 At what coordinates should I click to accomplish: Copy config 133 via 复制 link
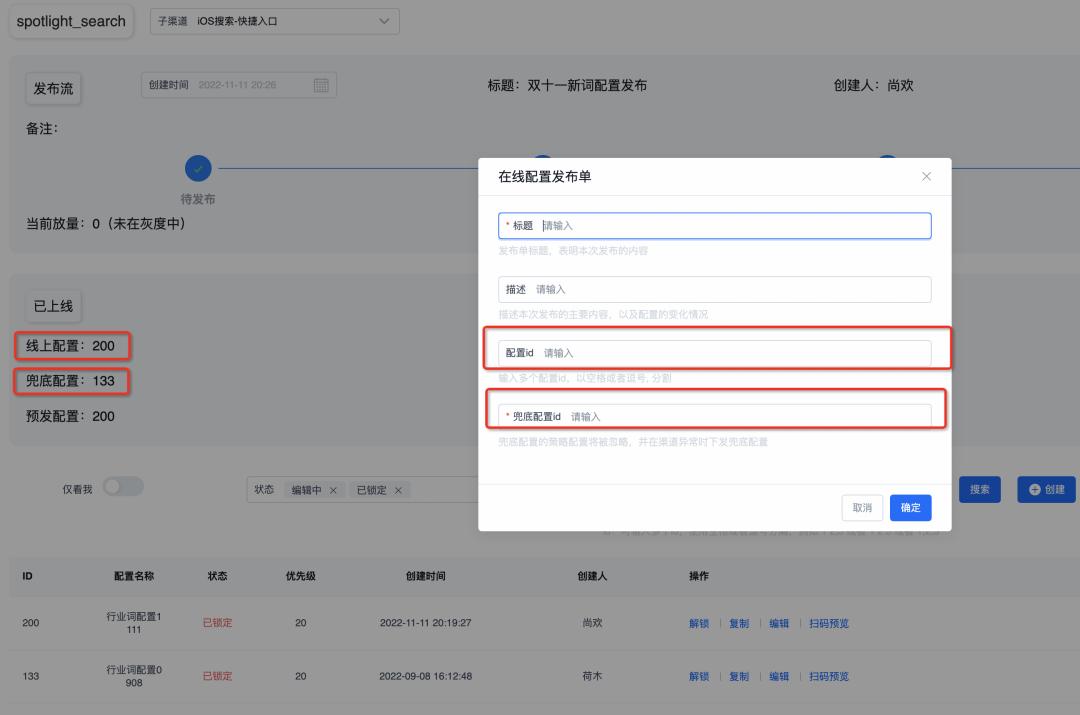739,676
